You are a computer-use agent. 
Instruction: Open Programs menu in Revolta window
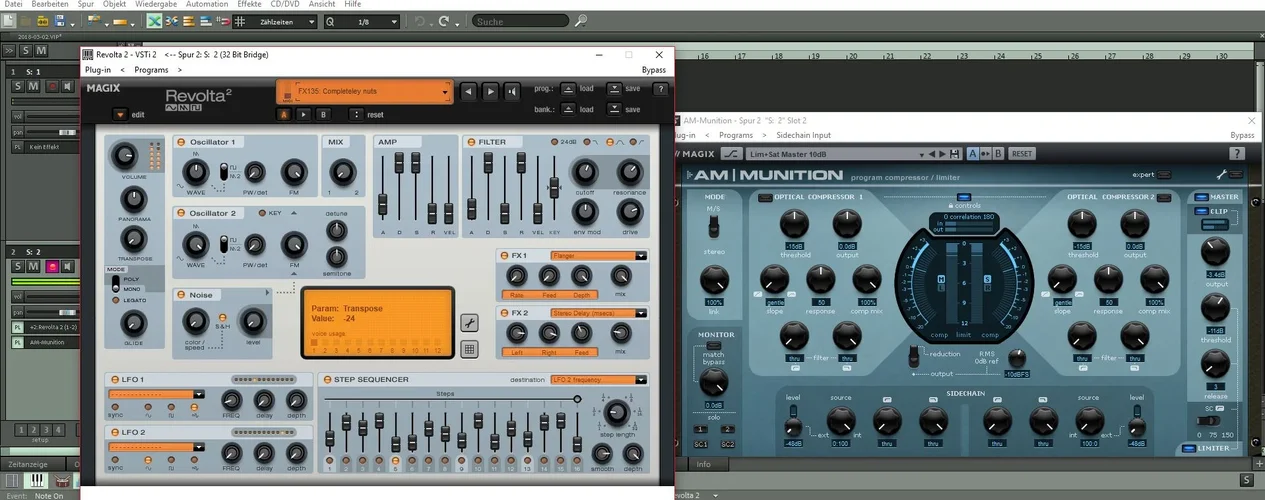click(151, 70)
